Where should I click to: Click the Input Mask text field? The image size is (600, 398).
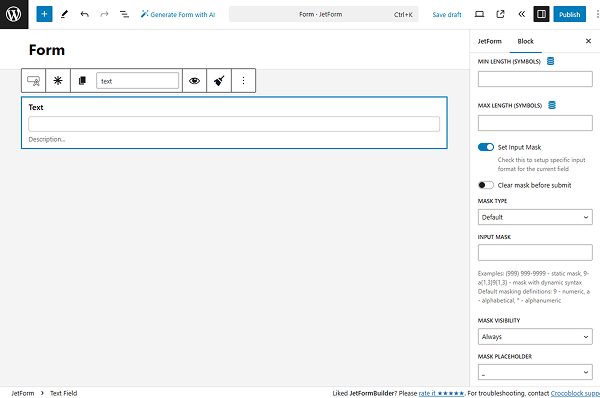535,253
